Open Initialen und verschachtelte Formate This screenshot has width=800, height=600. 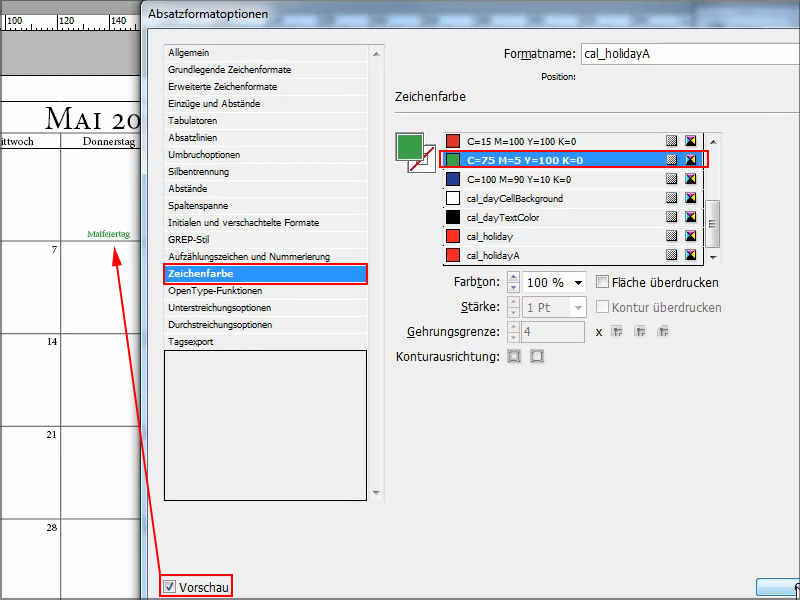tap(265, 222)
